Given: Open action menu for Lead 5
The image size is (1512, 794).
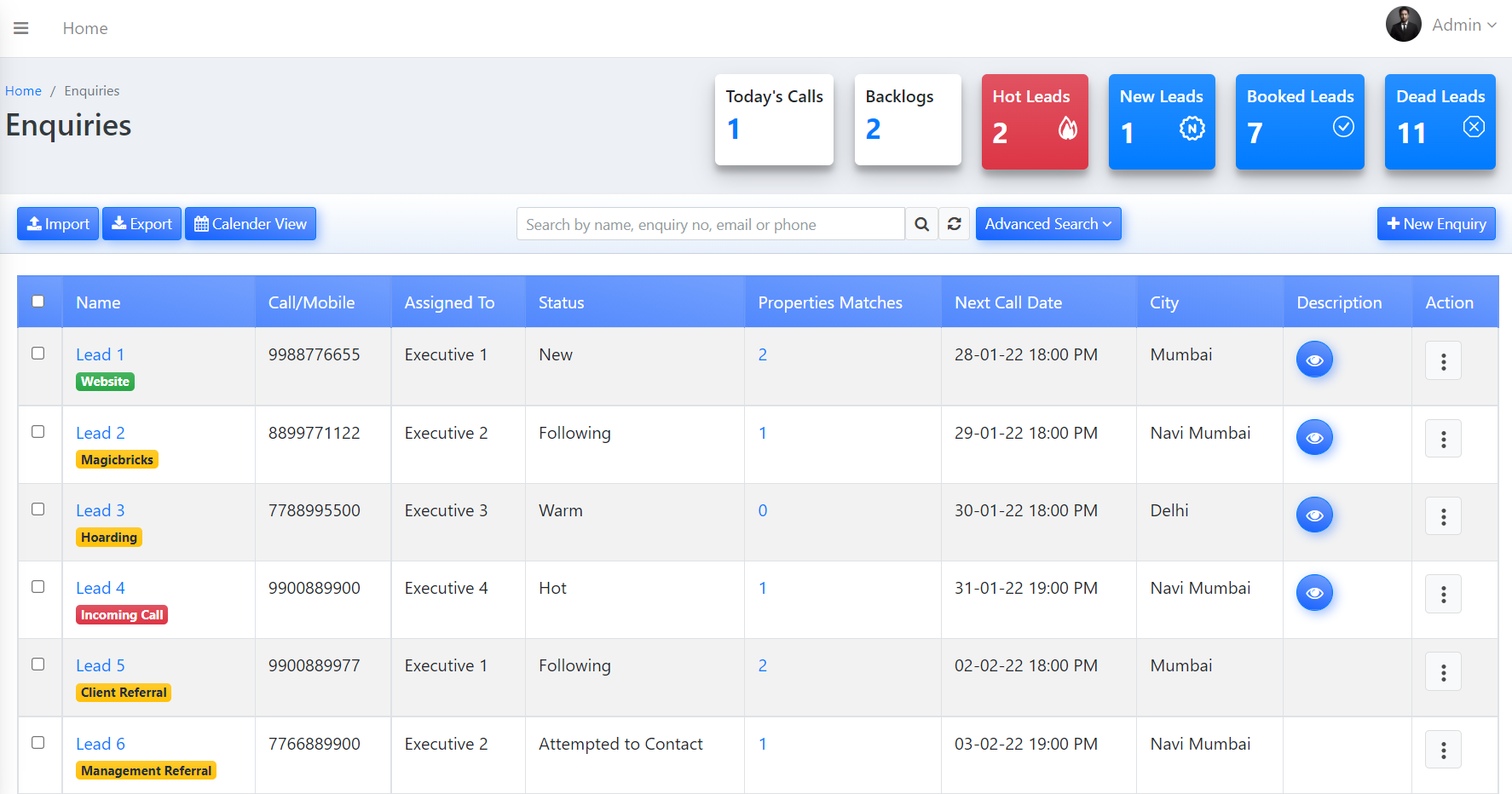Looking at the screenshot, I should (1443, 672).
